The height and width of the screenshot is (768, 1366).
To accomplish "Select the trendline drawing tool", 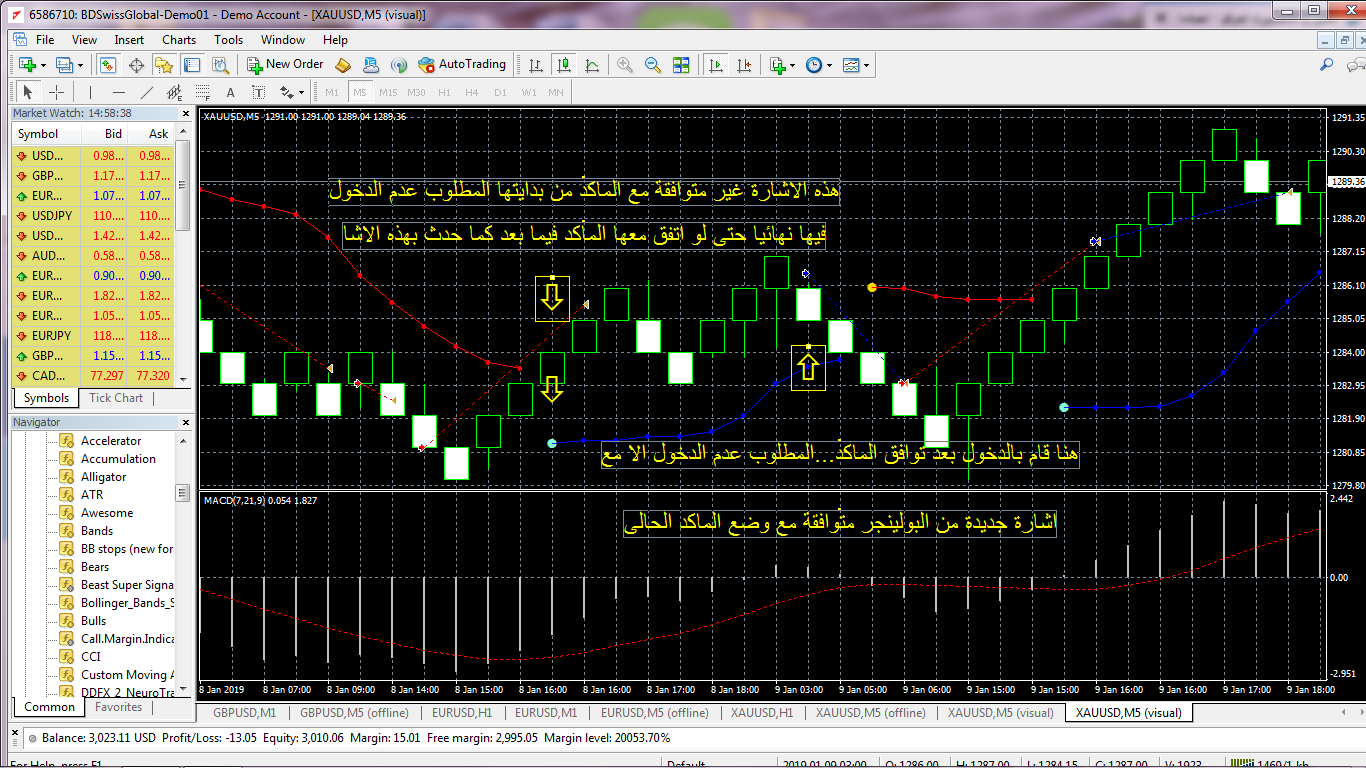I will tap(147, 92).
